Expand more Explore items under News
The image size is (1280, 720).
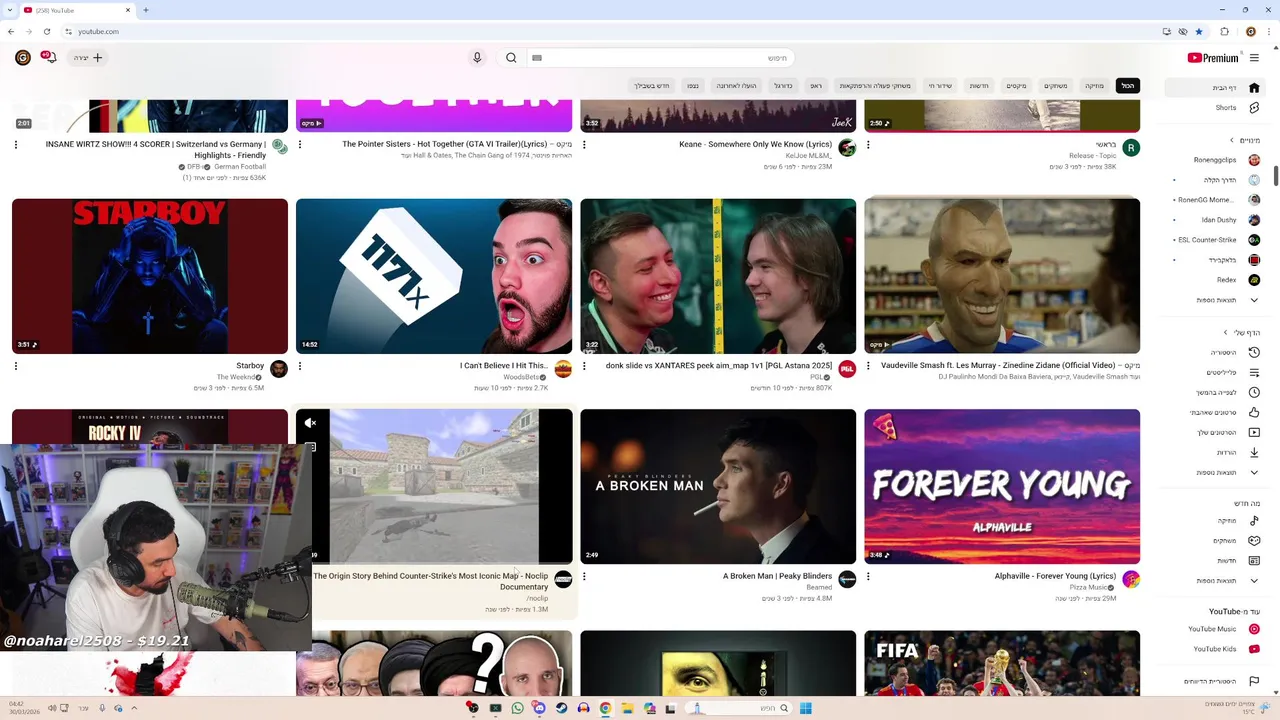(1216, 581)
